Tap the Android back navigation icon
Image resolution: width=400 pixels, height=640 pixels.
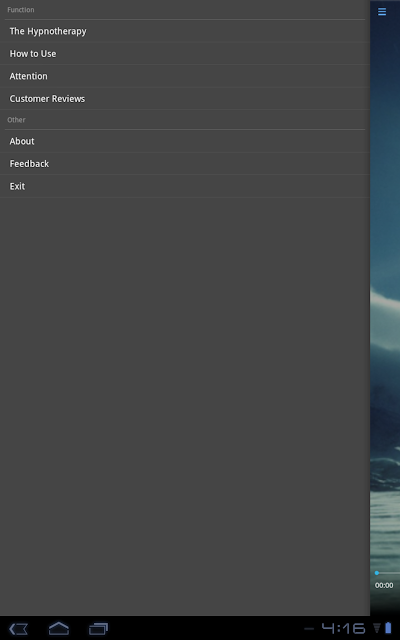[18, 628]
